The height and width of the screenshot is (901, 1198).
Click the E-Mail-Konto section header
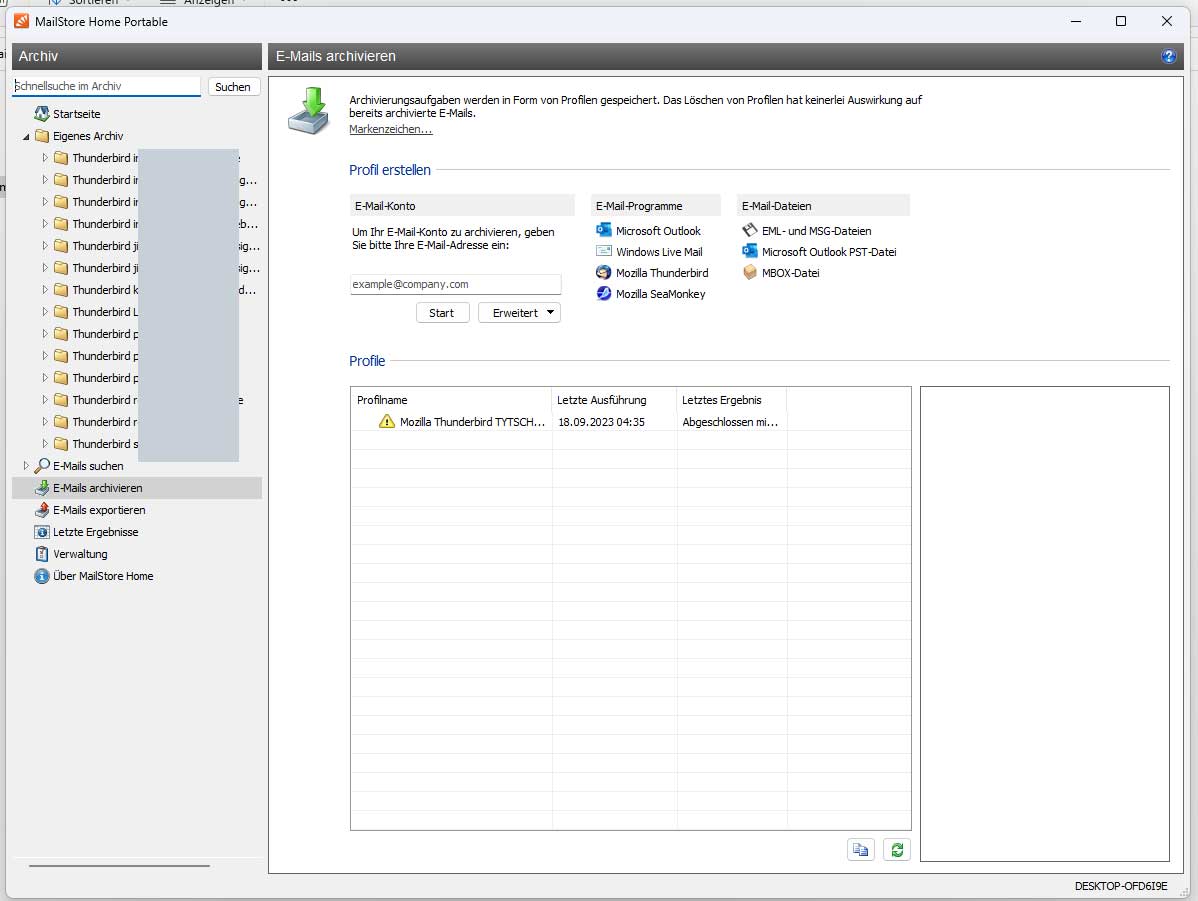coord(462,206)
